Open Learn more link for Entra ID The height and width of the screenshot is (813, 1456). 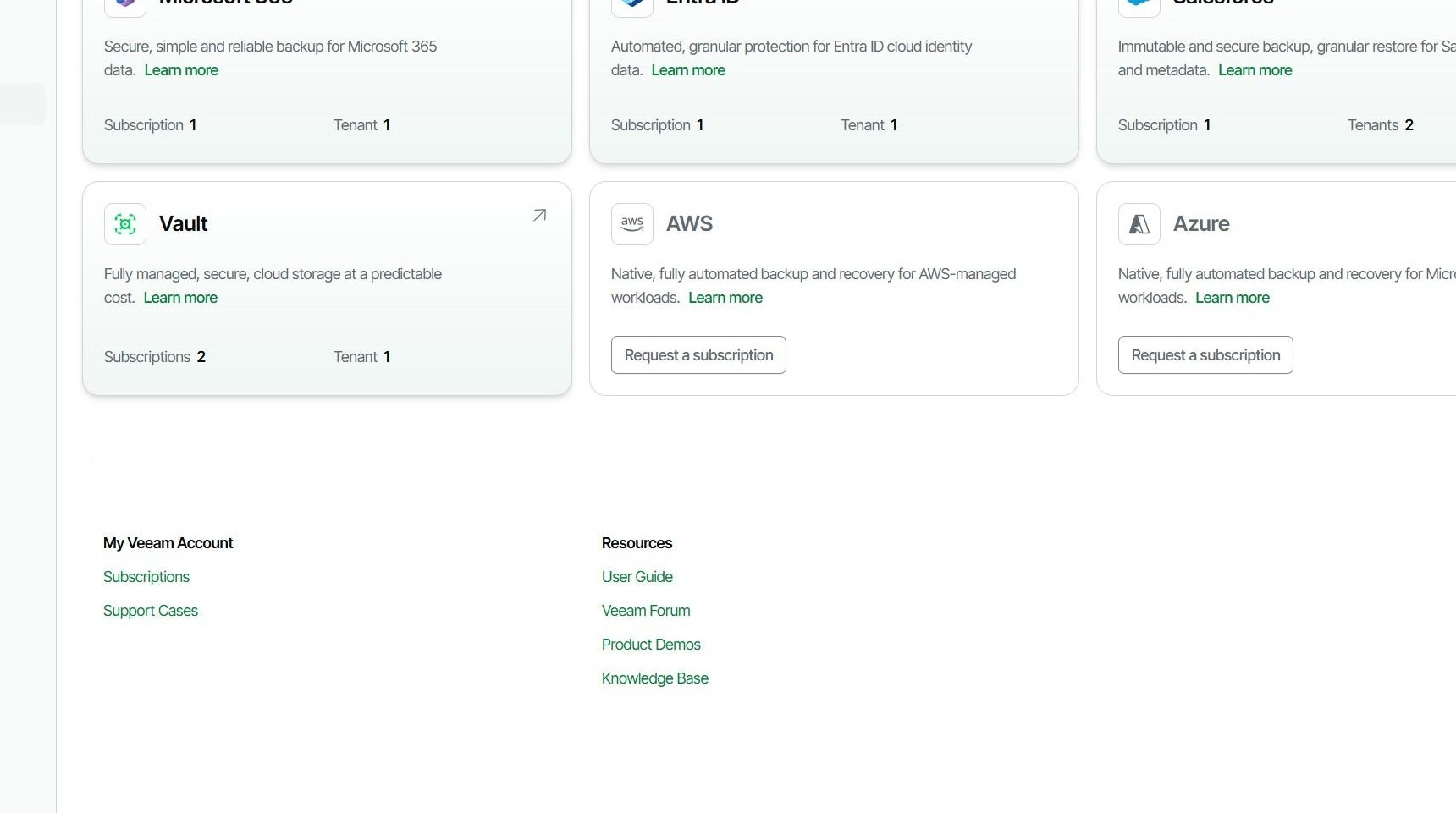pos(688,70)
